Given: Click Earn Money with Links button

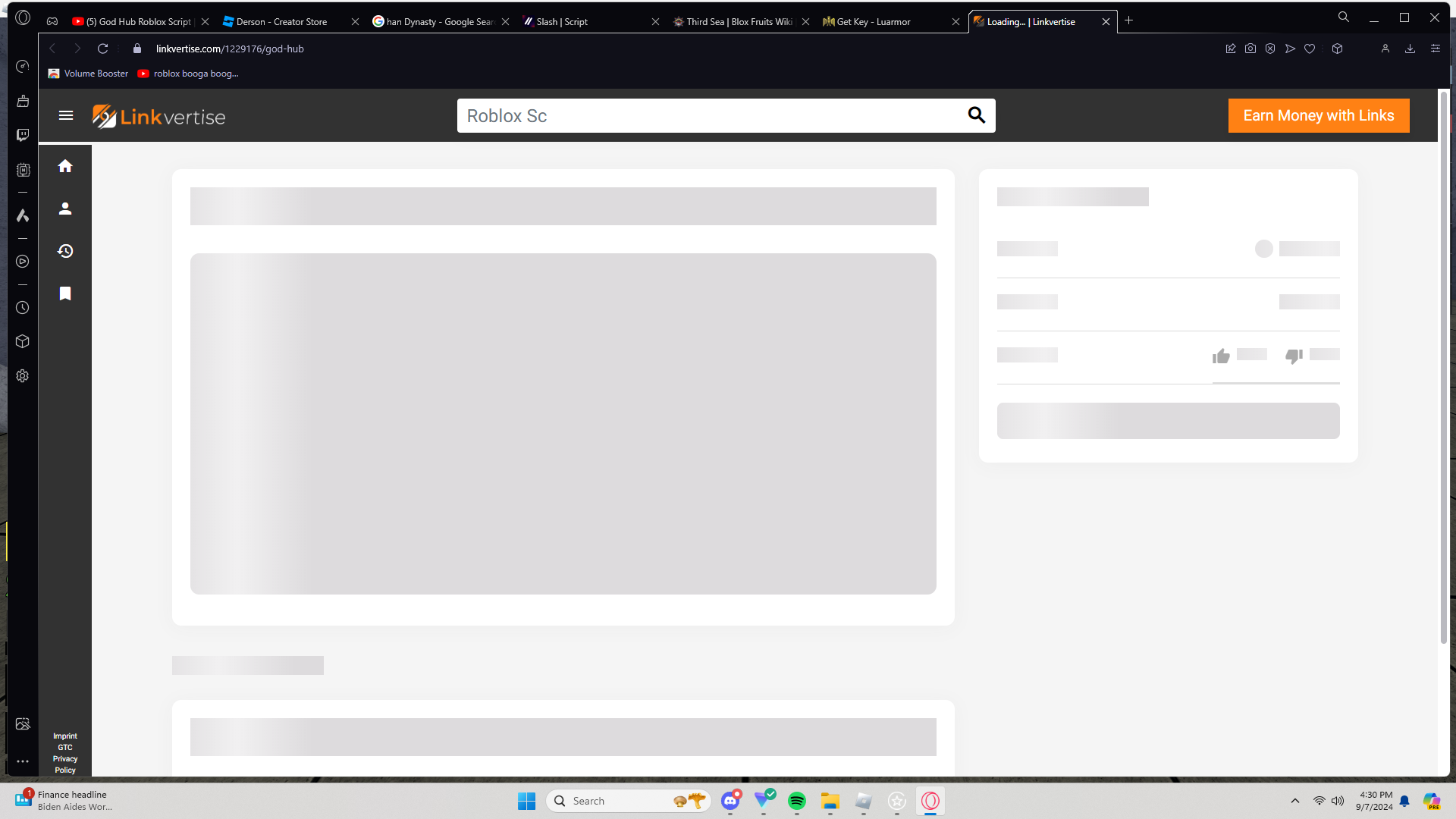Looking at the screenshot, I should pos(1318,115).
